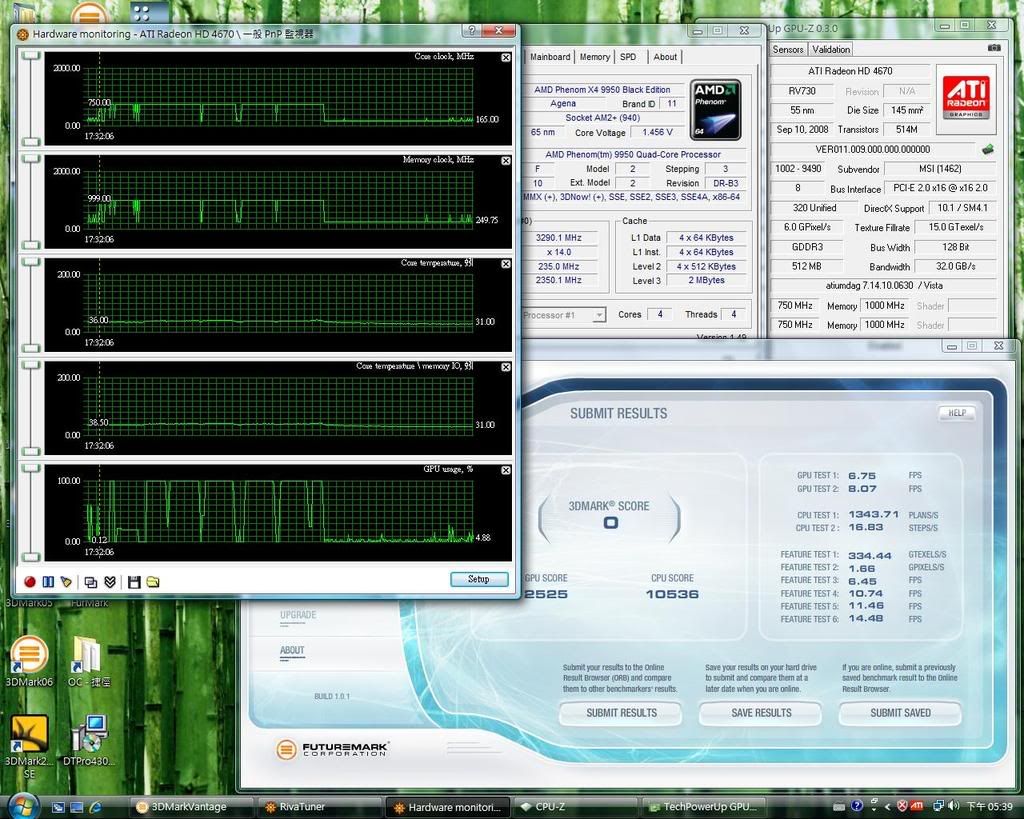
Task: Pause hardware monitoring with the blue pause icon
Action: [48, 581]
